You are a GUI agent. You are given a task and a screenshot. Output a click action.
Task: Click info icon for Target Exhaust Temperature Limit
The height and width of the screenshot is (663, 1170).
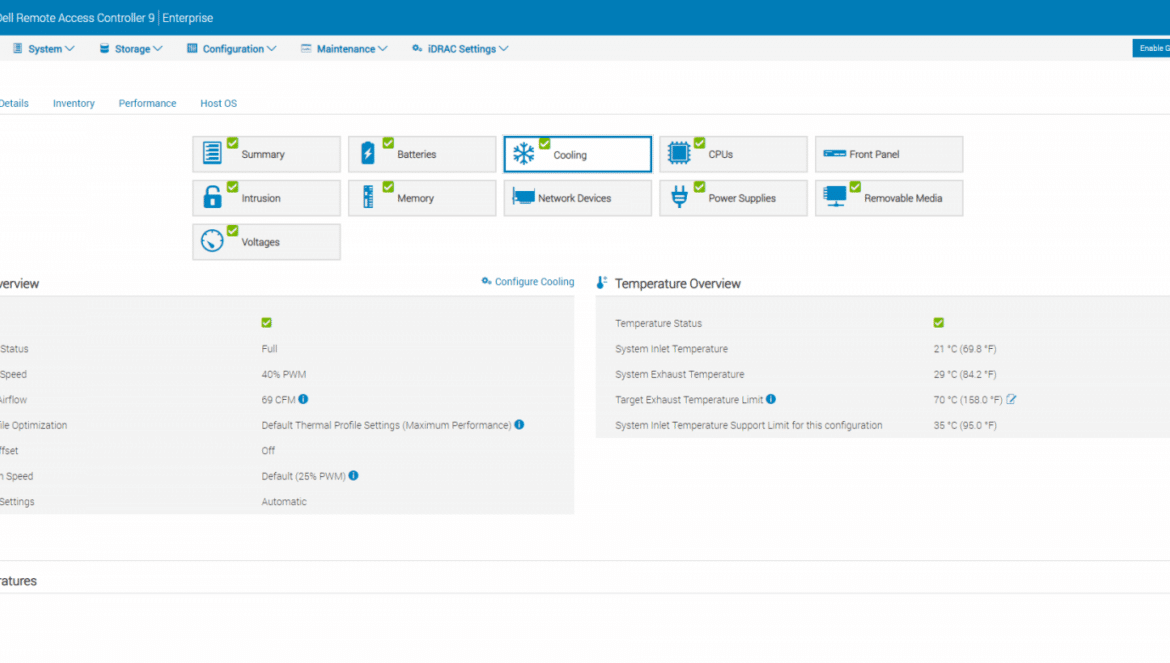point(771,399)
